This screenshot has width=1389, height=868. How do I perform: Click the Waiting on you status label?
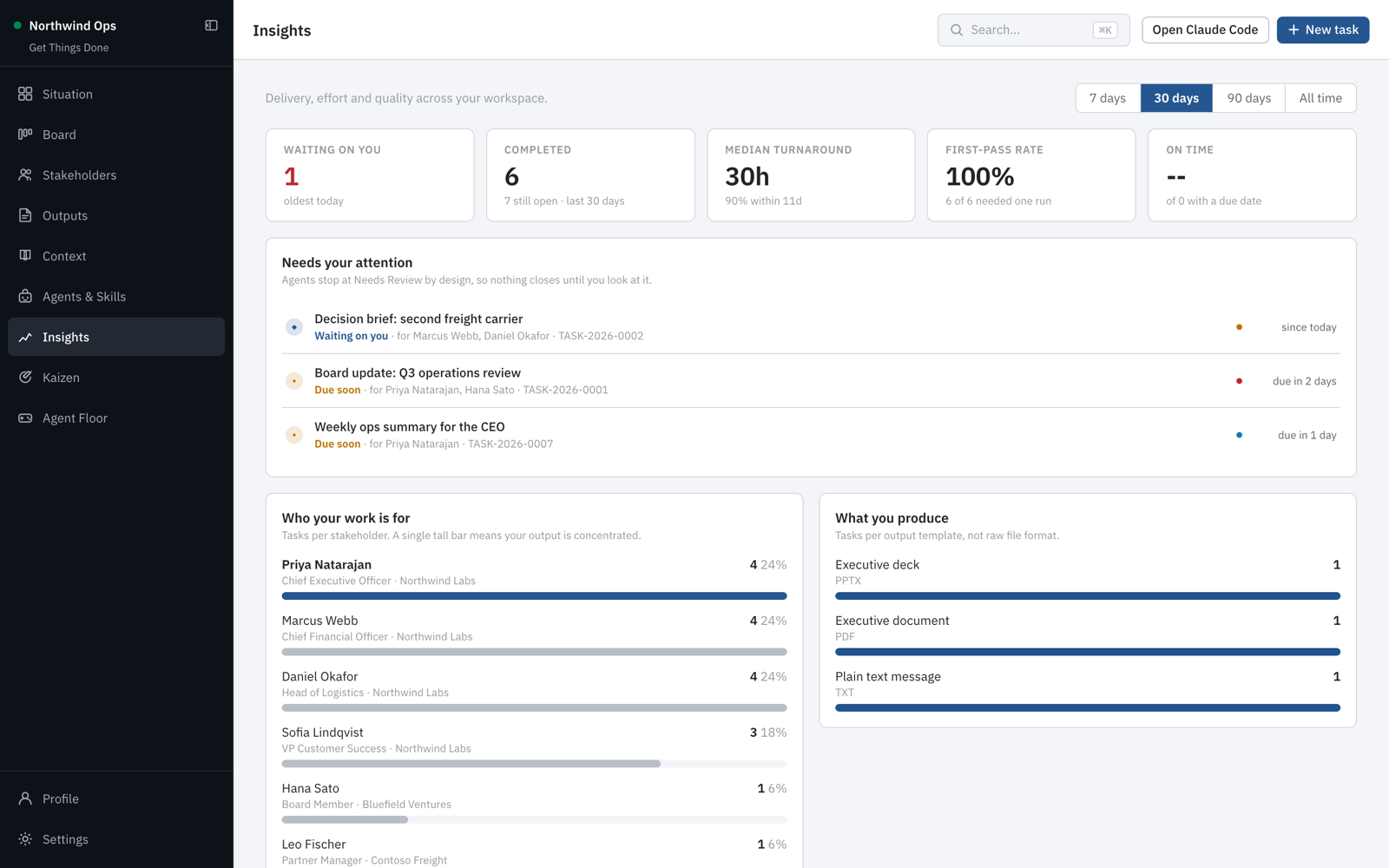click(x=351, y=336)
